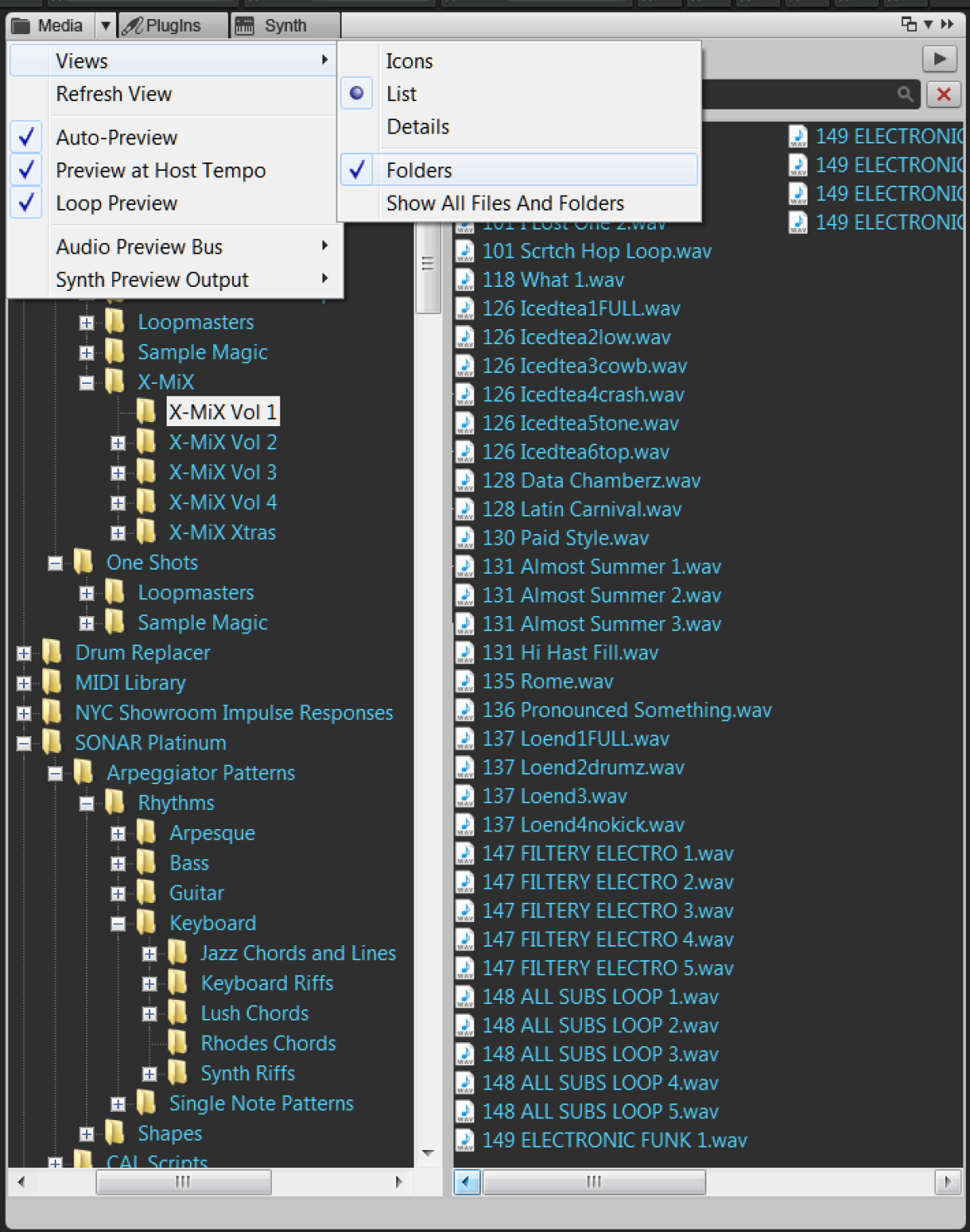Image resolution: width=970 pixels, height=1232 pixels.
Task: Click the folder tree horizontal scrollbar thumb
Action: [183, 1181]
